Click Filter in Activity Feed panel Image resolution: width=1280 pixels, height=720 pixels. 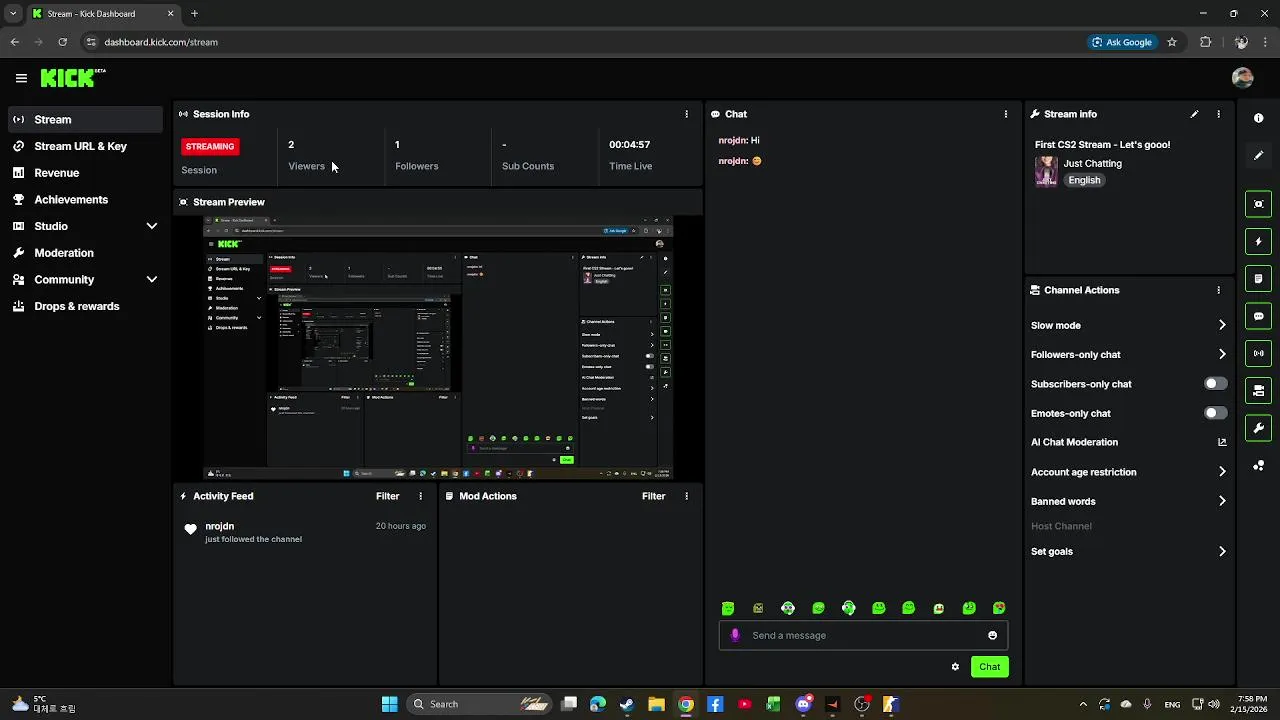point(387,496)
